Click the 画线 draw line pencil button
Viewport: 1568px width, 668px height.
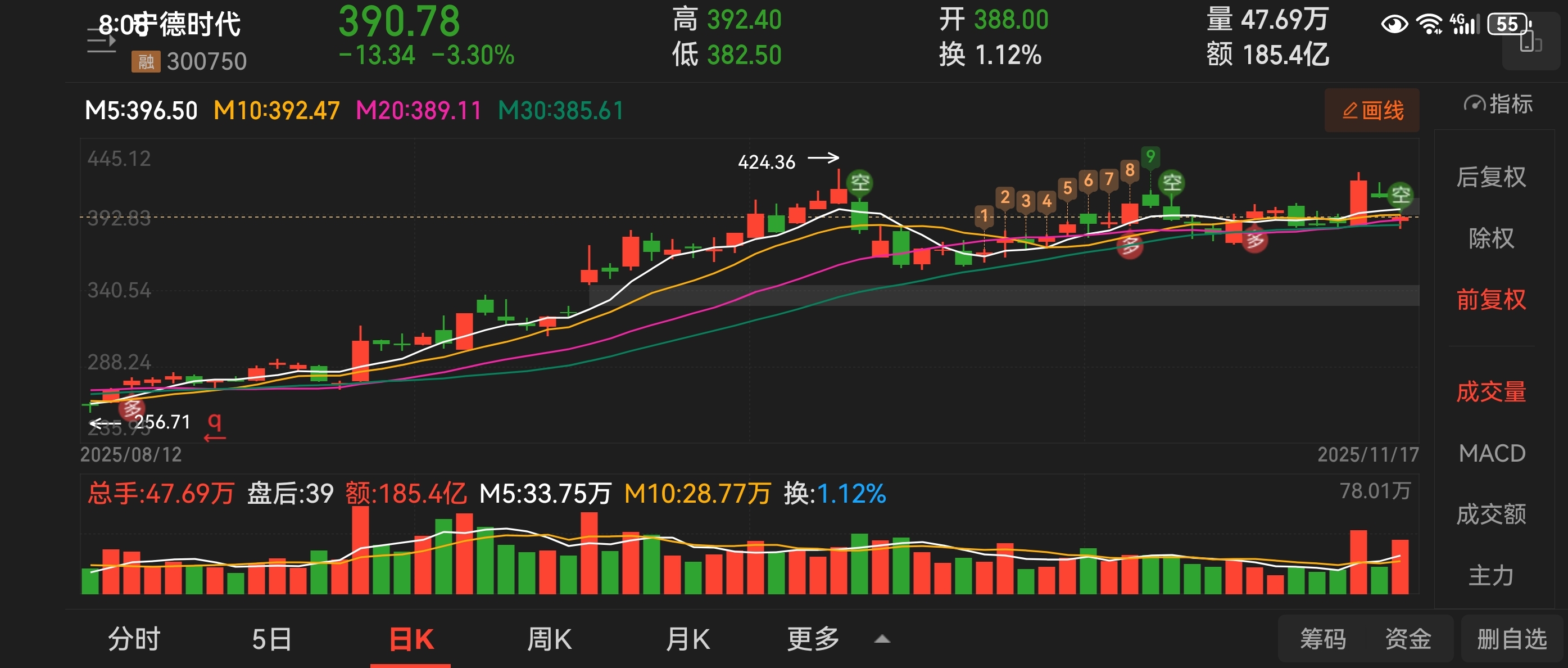pos(1371,111)
